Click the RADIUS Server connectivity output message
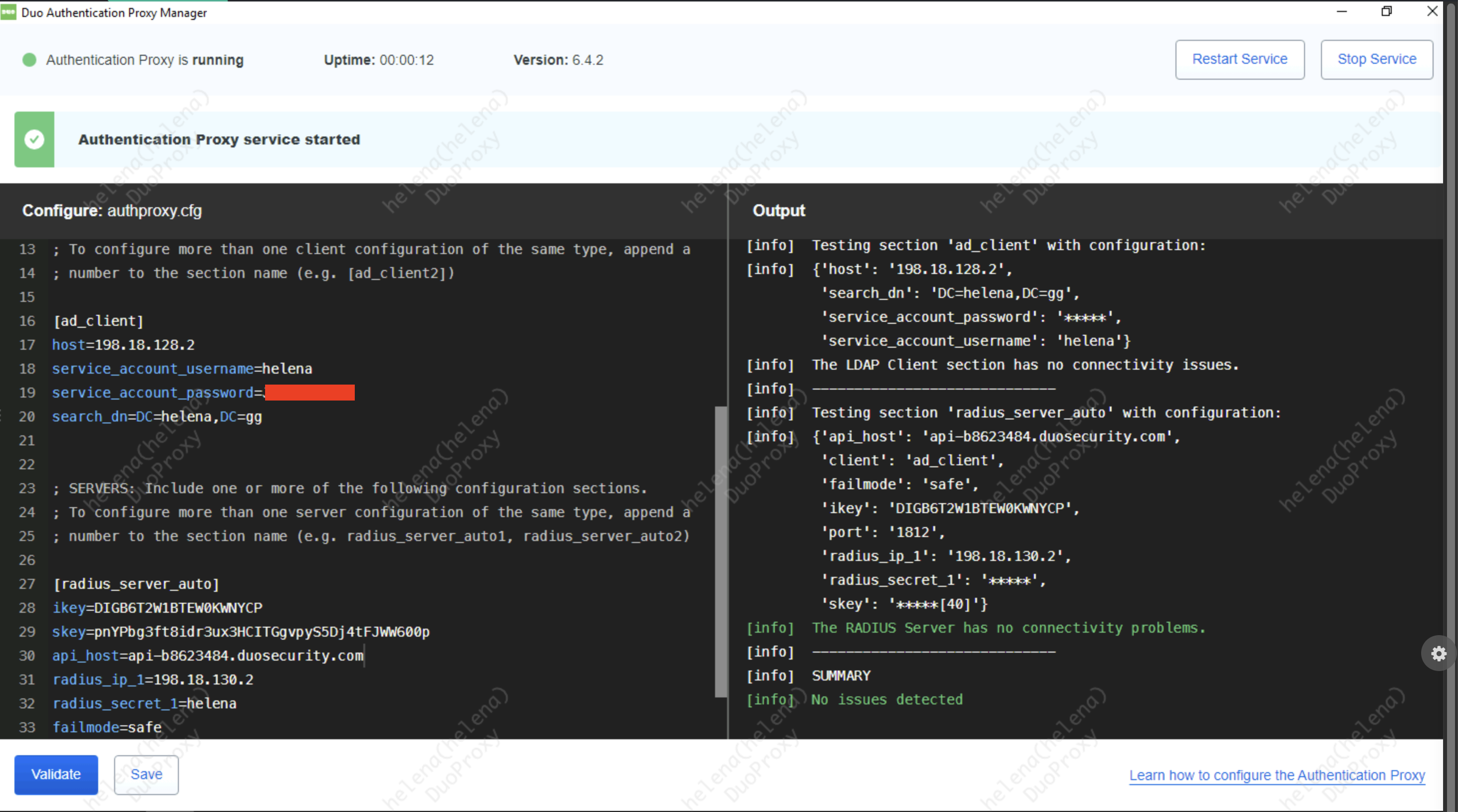Viewport: 1458px width, 812px height. (1008, 628)
